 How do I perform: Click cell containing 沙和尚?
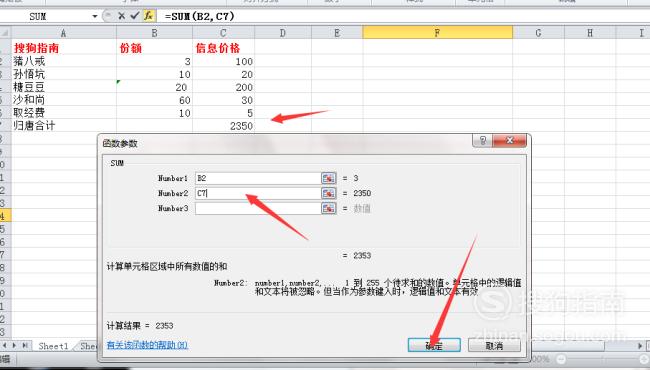click(x=63, y=100)
